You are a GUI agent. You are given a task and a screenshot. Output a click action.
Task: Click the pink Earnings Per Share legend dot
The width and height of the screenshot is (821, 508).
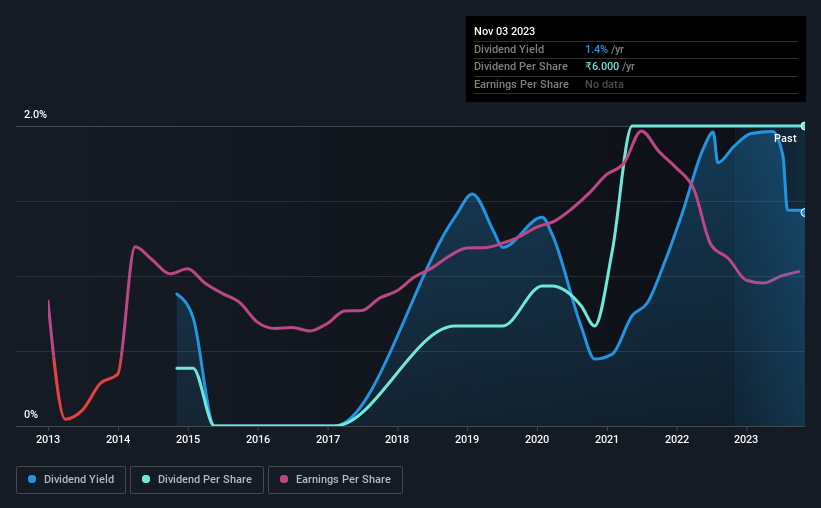click(x=284, y=479)
